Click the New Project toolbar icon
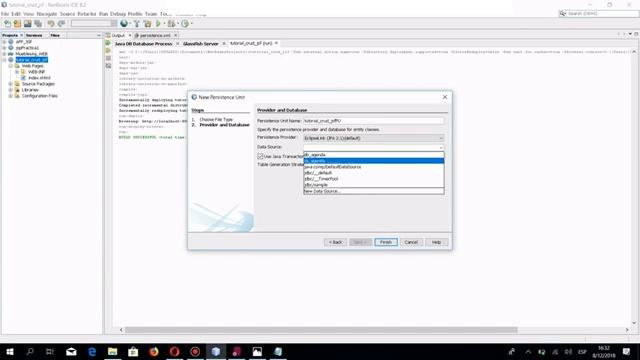Viewport: 640px width, 360px height. point(18,24)
